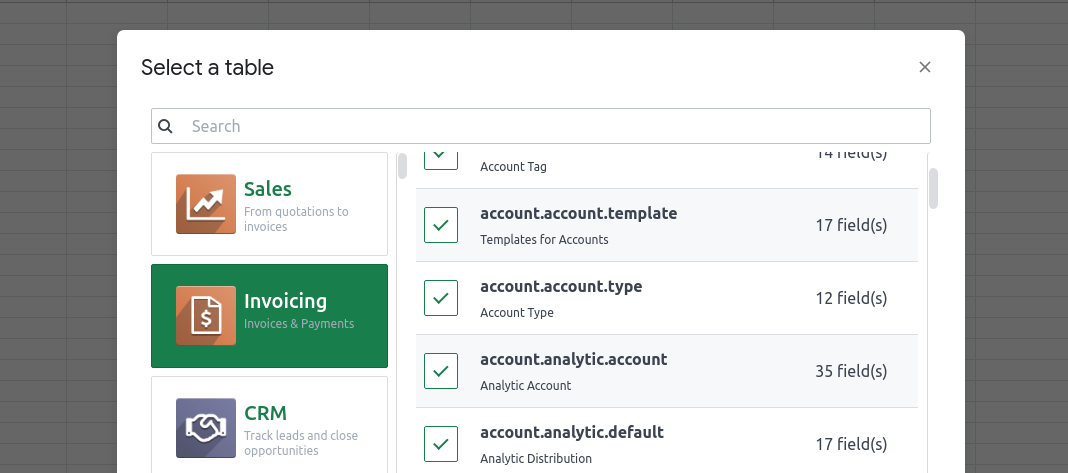Click the Sales chart icon
This screenshot has height=473, width=1068.
[x=206, y=204]
